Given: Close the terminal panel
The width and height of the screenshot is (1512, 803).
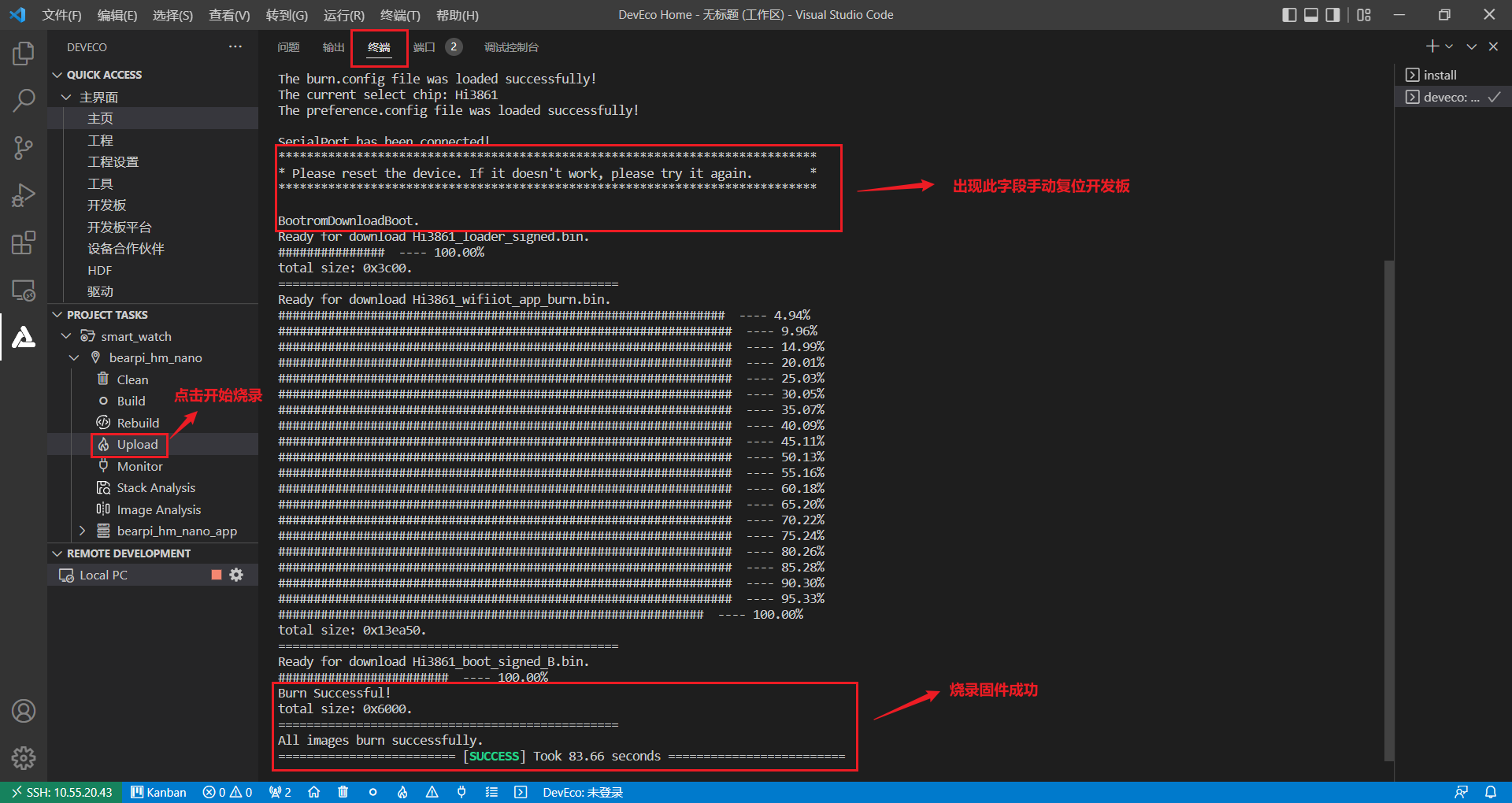Looking at the screenshot, I should [x=1493, y=46].
